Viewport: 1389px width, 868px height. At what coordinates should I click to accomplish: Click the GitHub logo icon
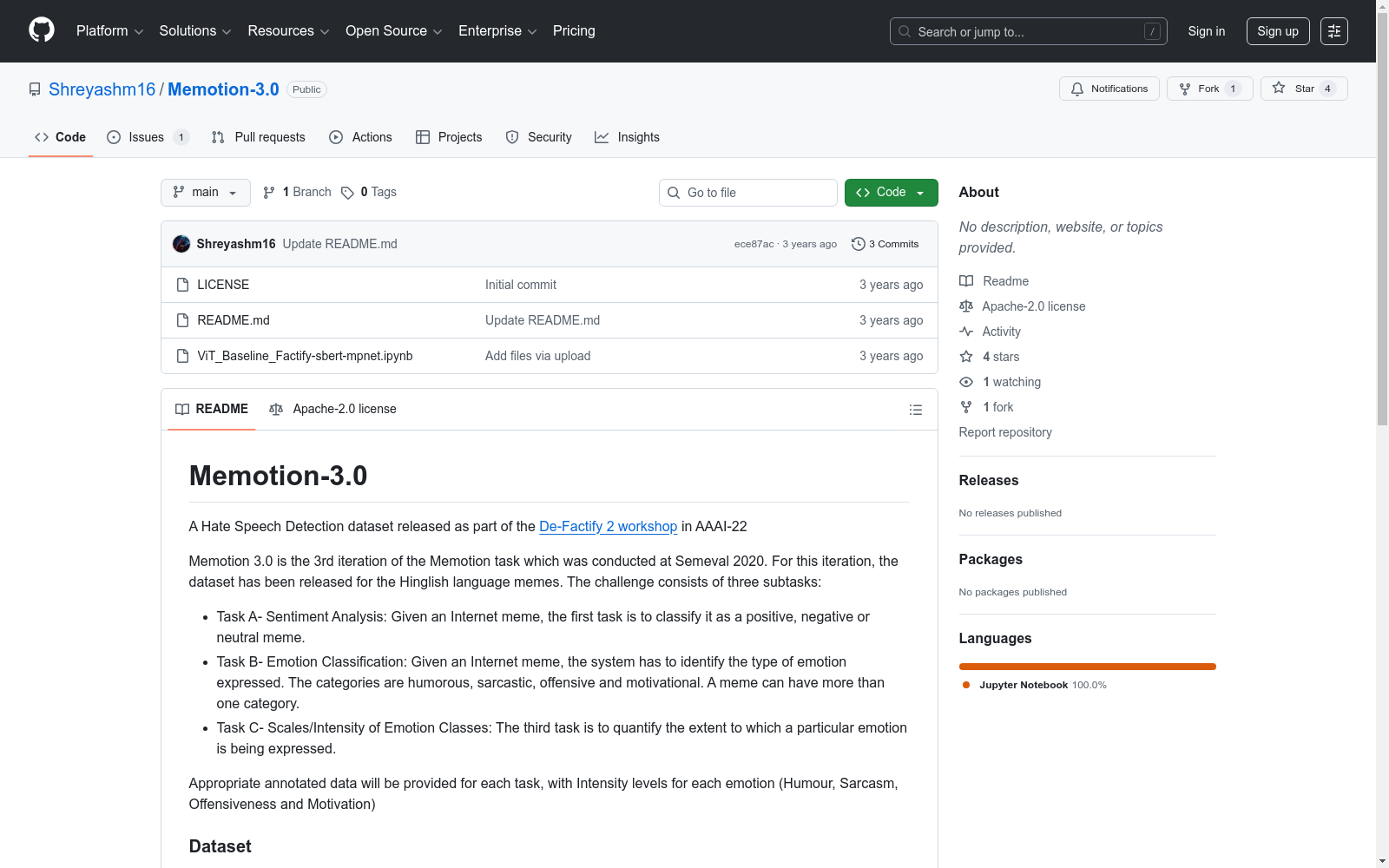point(42,30)
